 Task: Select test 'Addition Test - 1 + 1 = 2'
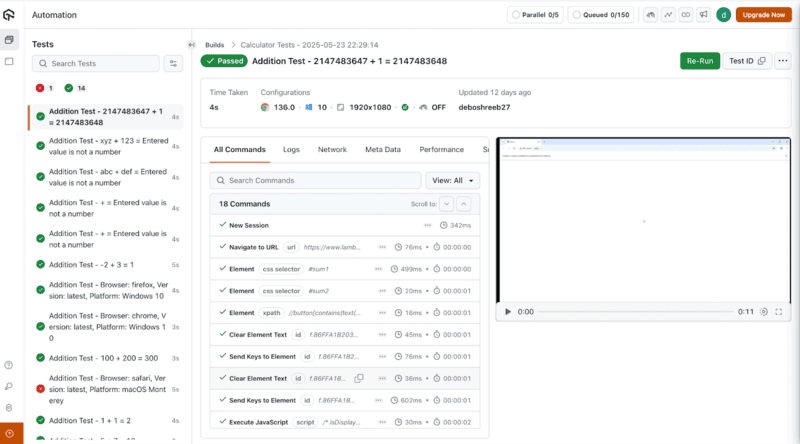(x=106, y=421)
